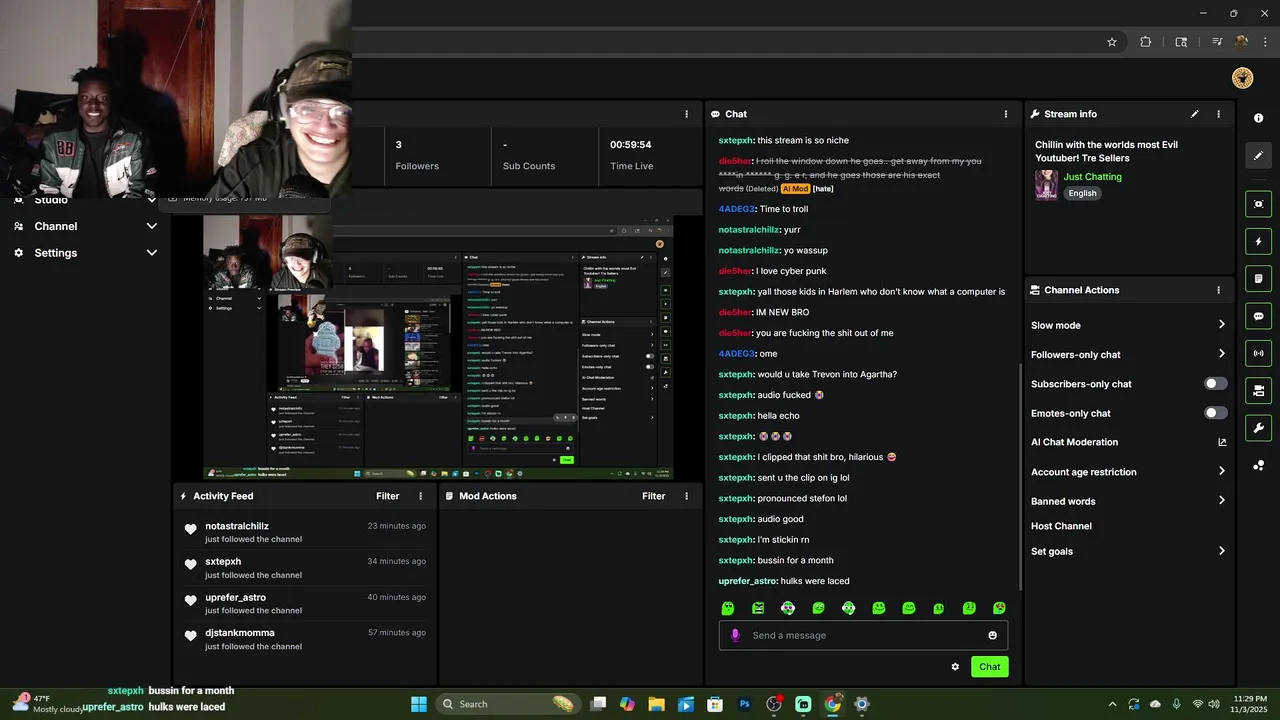Image resolution: width=1280 pixels, height=720 pixels.
Task: Send message with green Chat button
Action: 989,667
